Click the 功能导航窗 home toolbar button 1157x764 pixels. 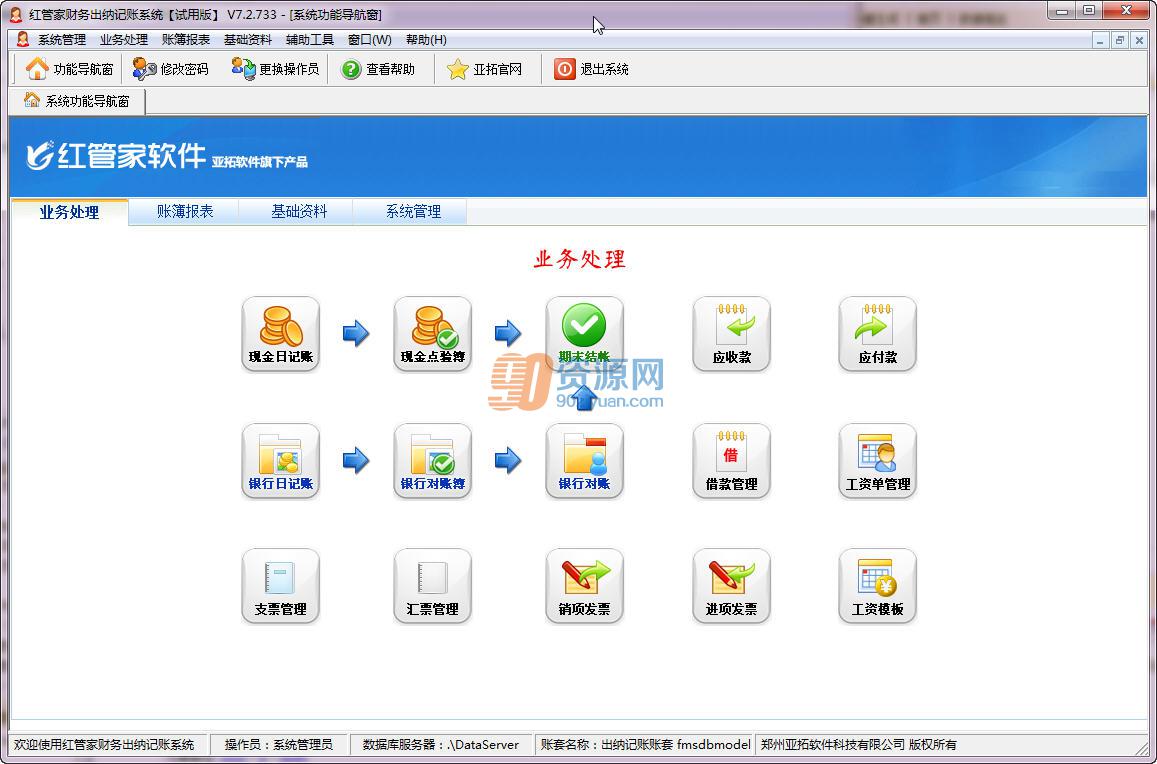click(69, 69)
